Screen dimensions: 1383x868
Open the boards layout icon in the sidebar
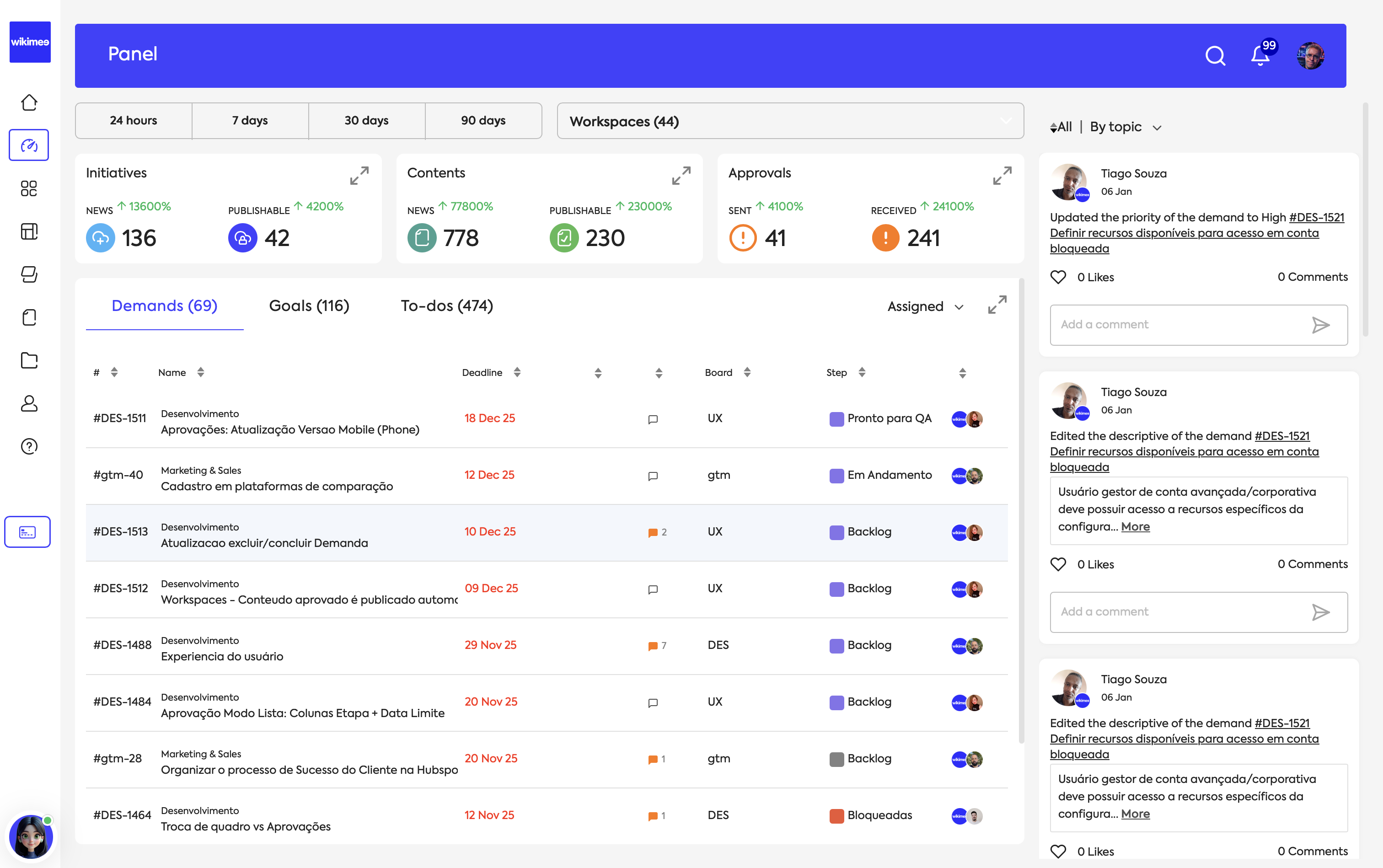pyautogui.click(x=28, y=231)
